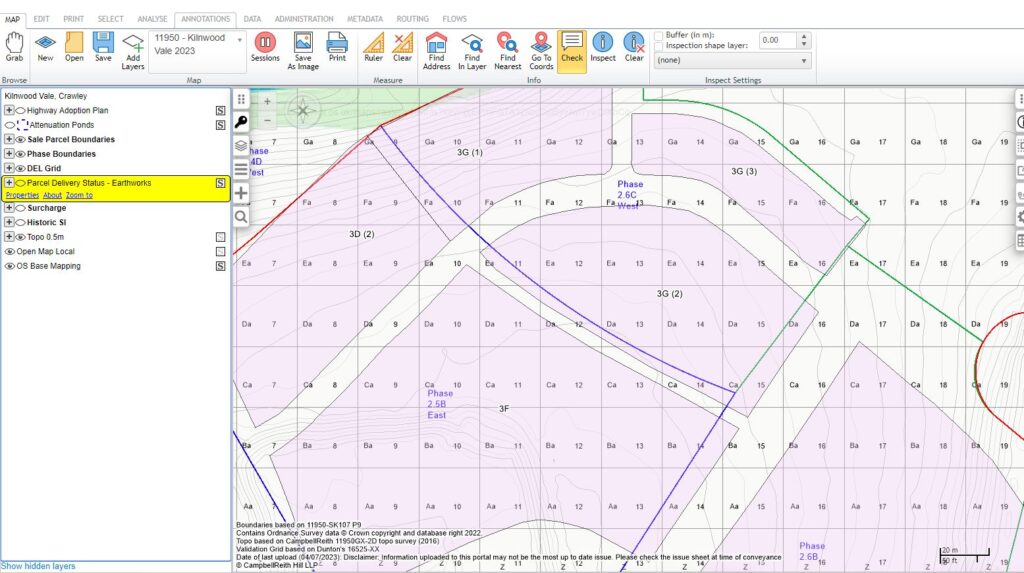Zoom in with the map plus button
Image resolution: width=1024 pixels, height=573 pixels.
[267, 101]
